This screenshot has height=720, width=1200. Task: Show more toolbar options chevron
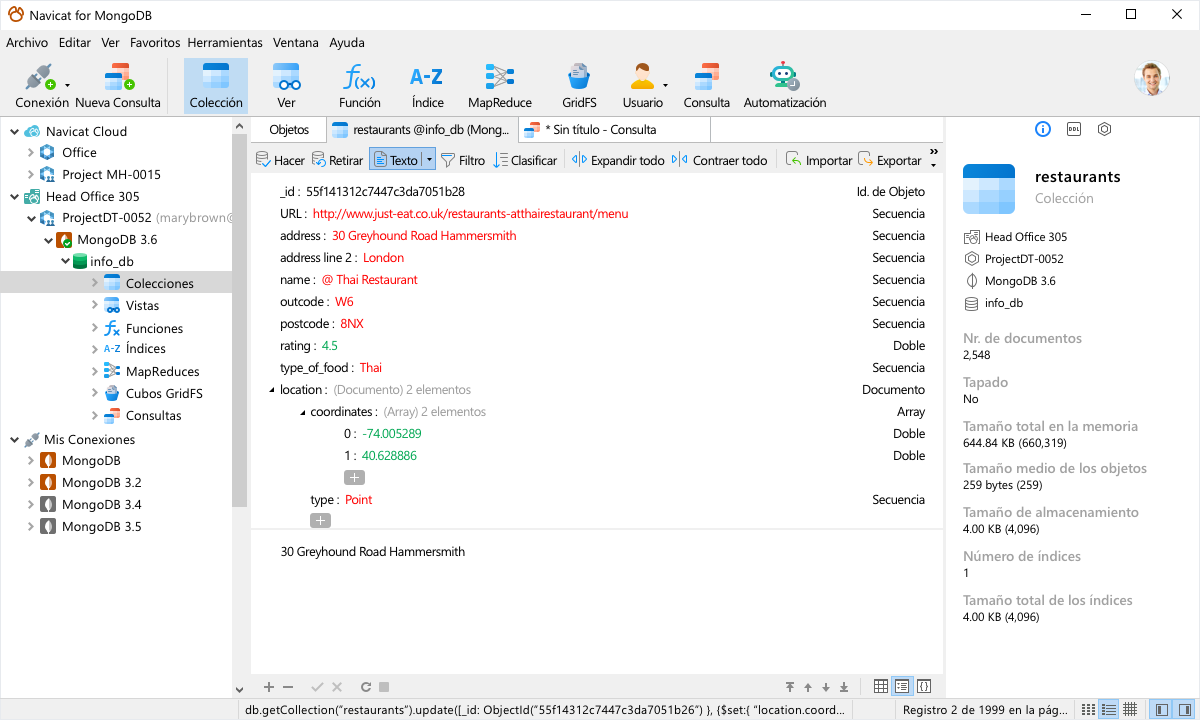pos(934,152)
